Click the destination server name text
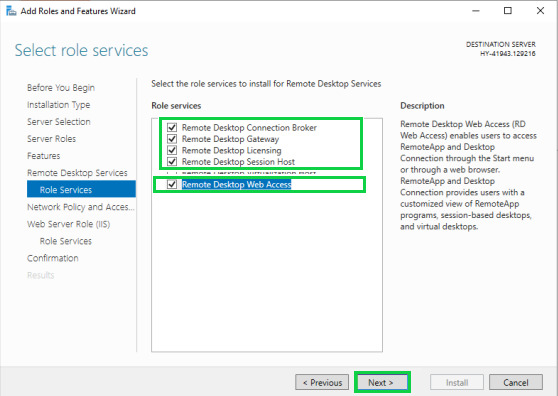 (507, 54)
